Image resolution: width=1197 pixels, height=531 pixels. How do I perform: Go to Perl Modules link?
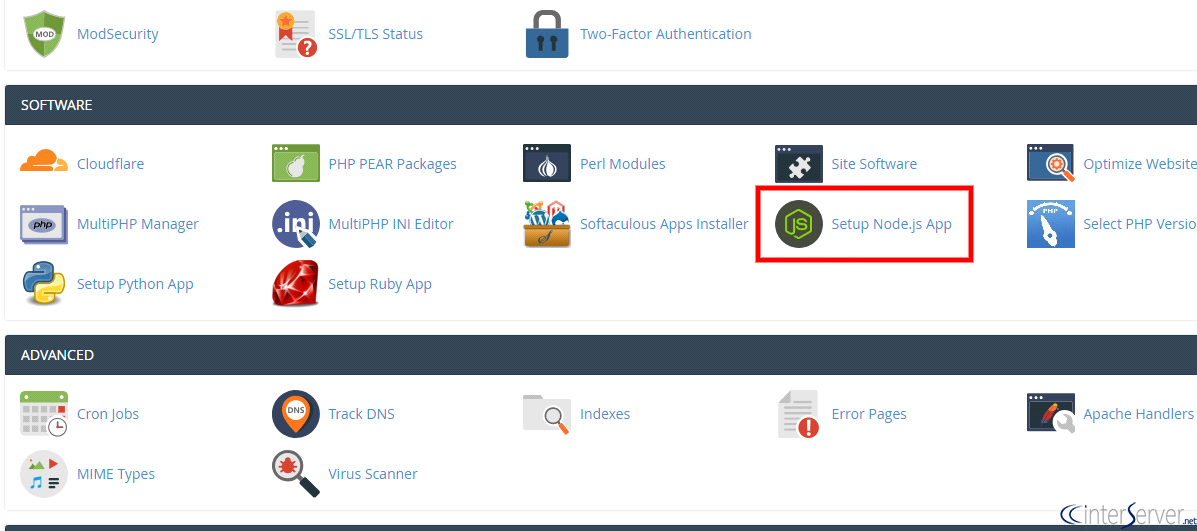pyautogui.click(x=623, y=164)
